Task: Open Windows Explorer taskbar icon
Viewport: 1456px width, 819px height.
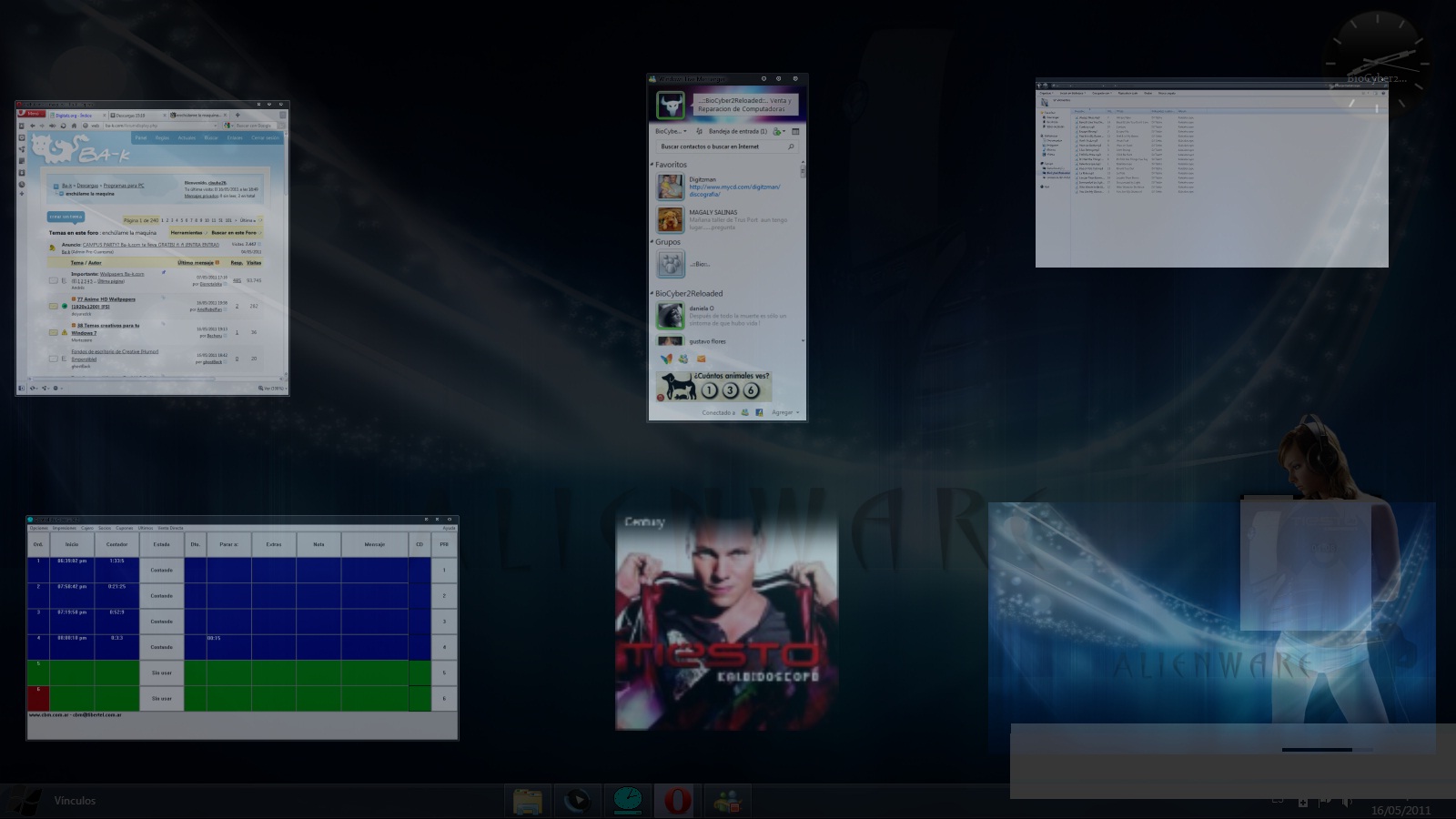Action: click(x=529, y=801)
